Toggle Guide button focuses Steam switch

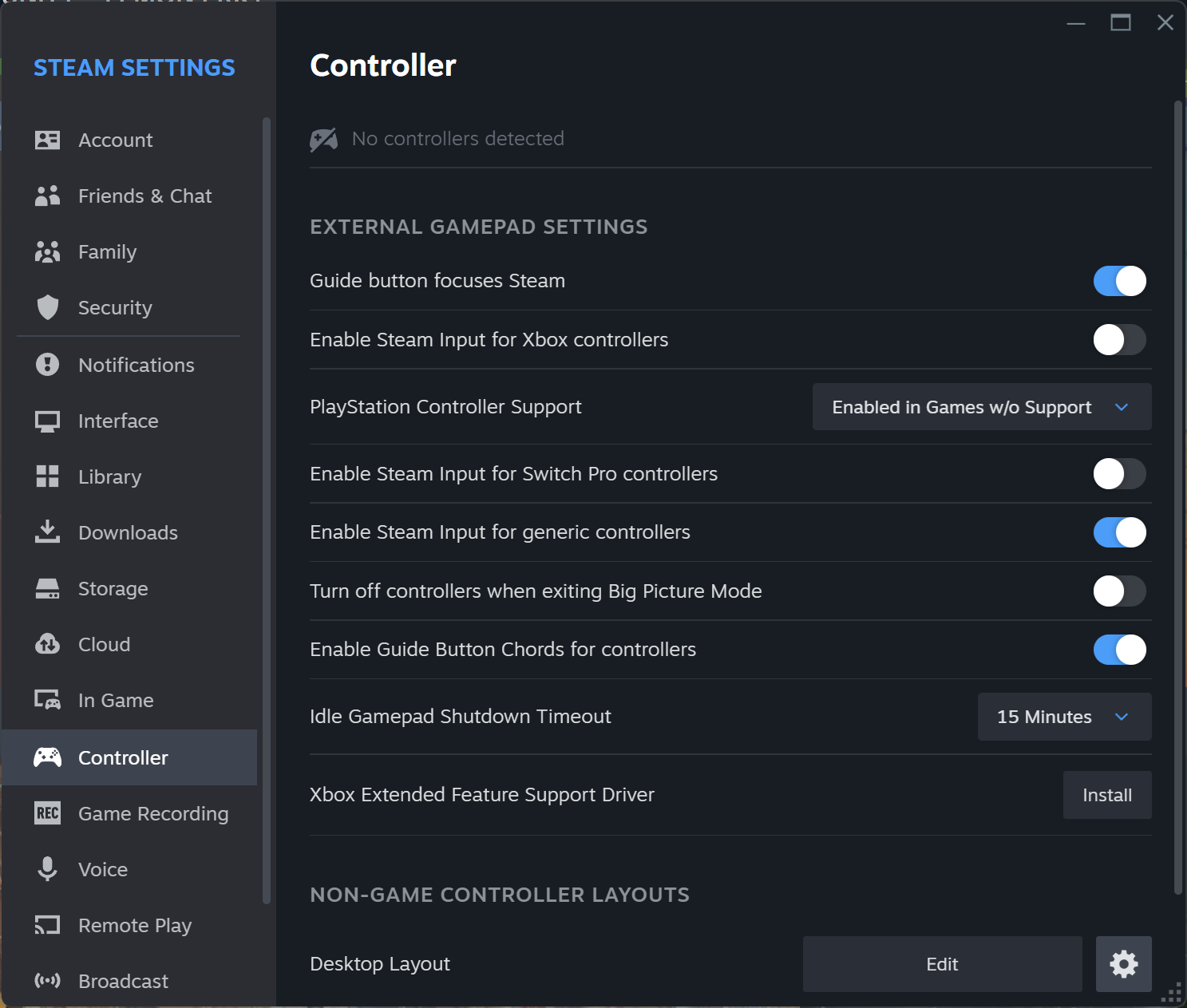(x=1119, y=281)
